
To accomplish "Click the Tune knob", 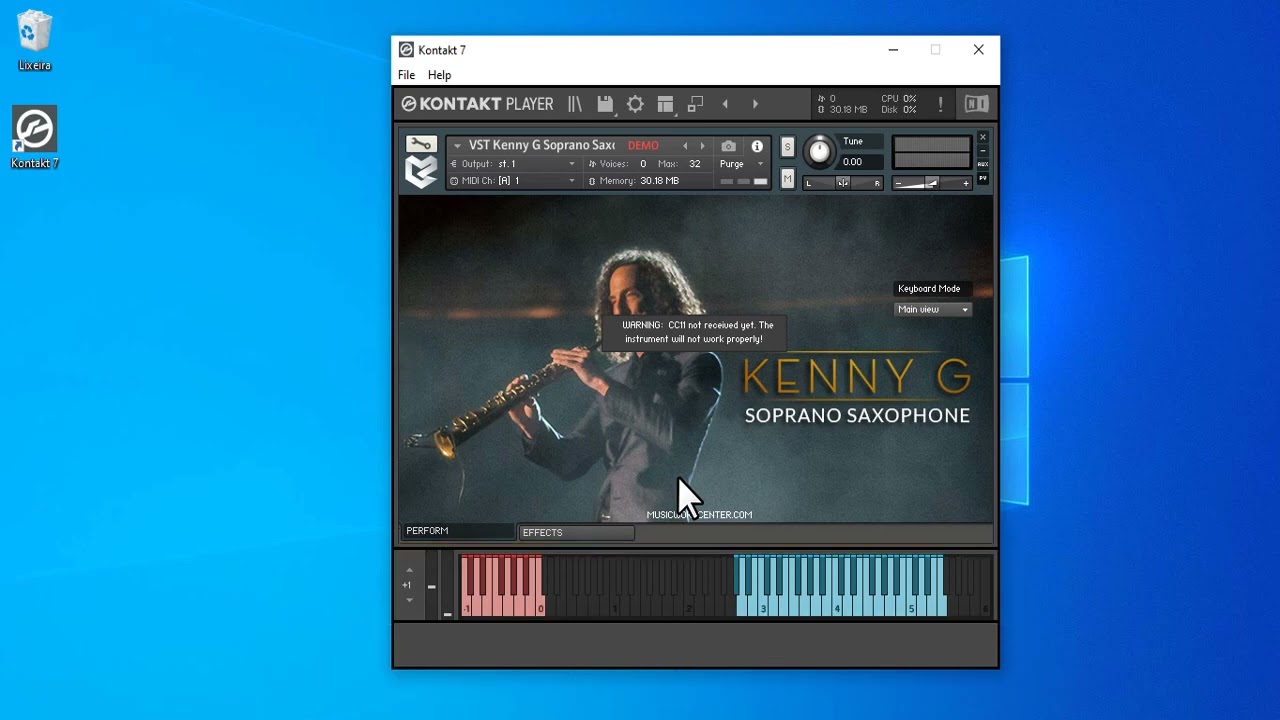I will (x=819, y=151).
